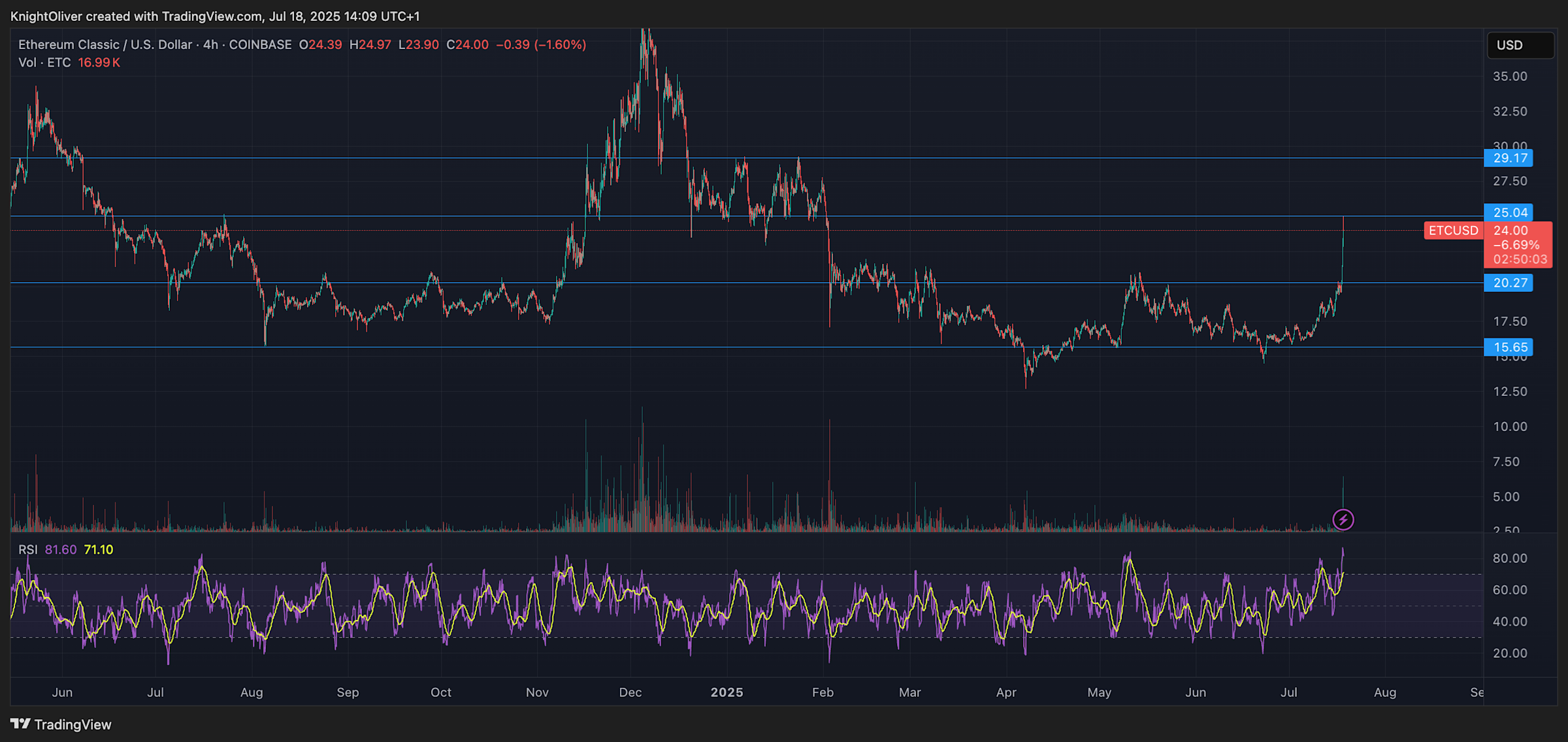
Task: Click the 80.00 RSI axis label
Action: 1510,558
